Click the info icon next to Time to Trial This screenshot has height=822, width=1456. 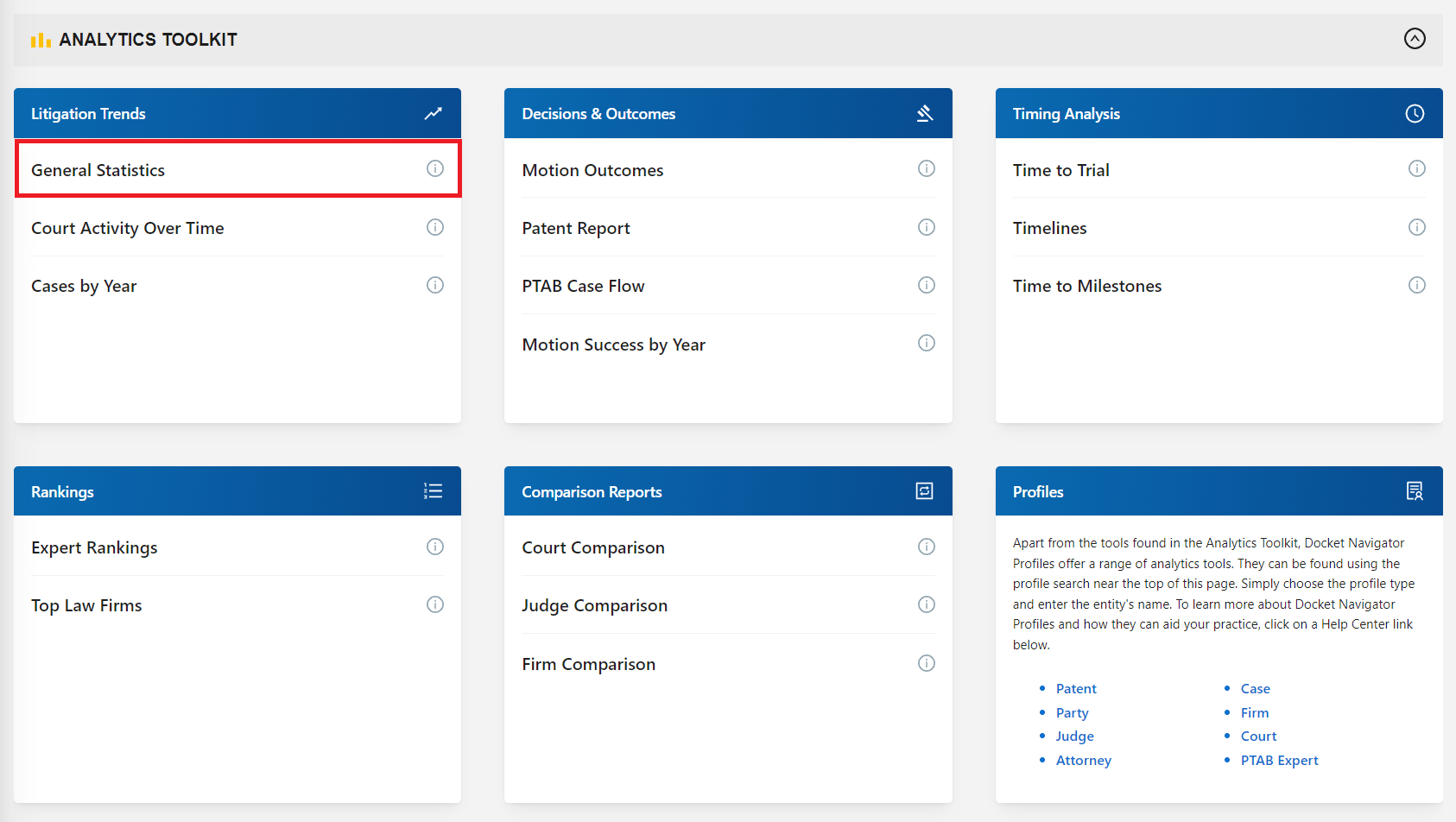click(x=1417, y=168)
